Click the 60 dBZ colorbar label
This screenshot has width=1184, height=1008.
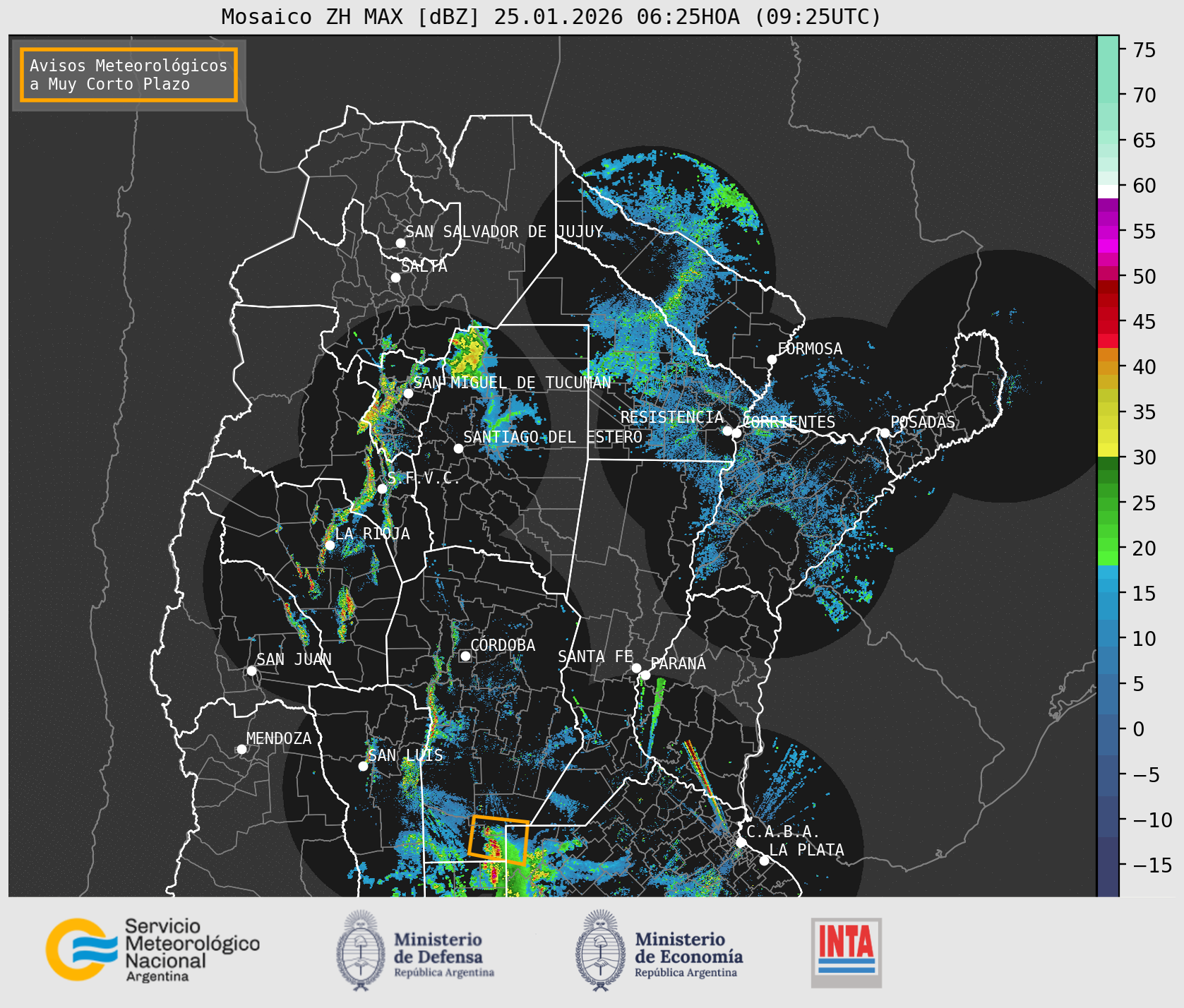pos(1144,186)
